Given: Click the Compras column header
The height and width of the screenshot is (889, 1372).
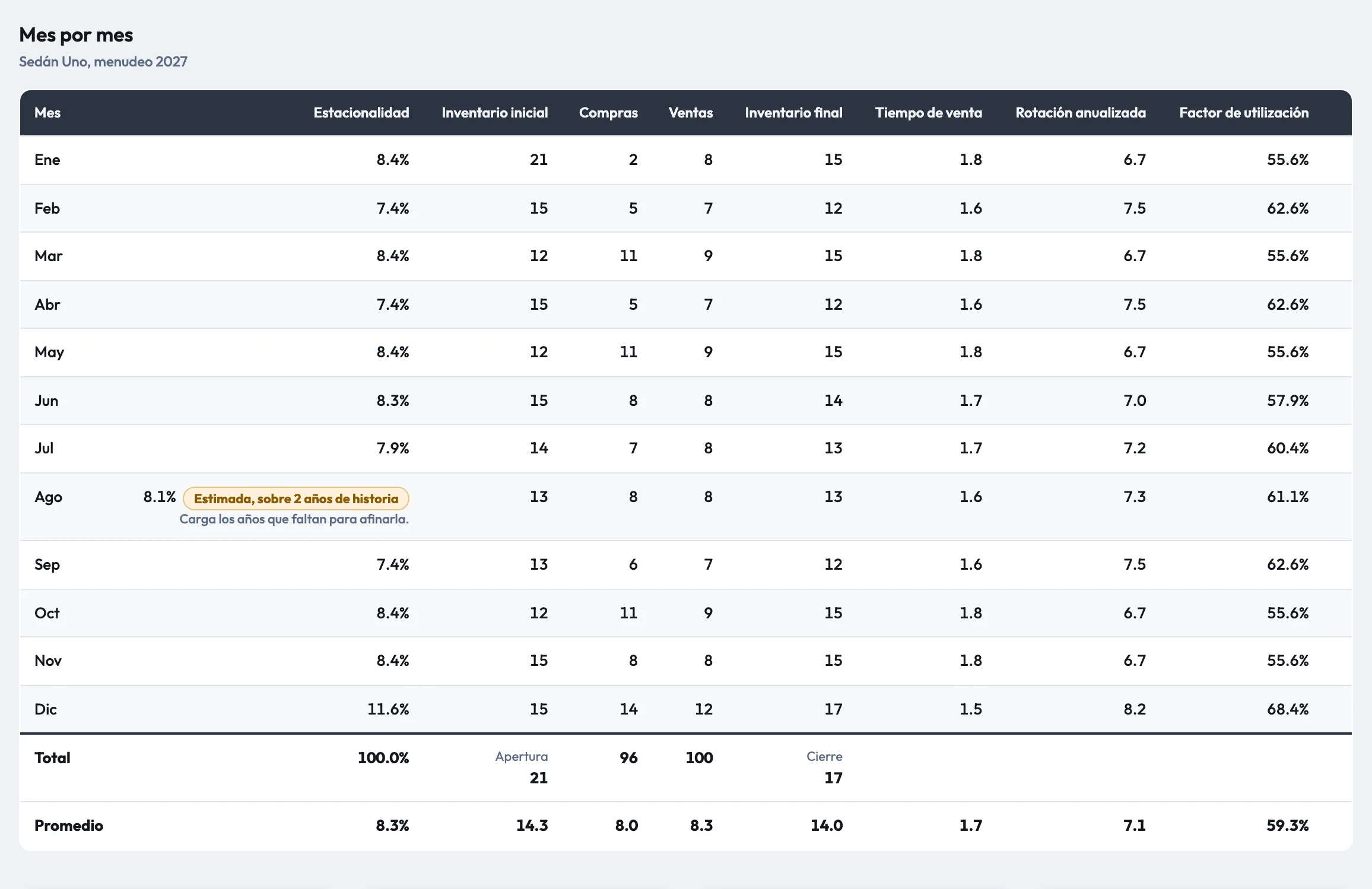Looking at the screenshot, I should coord(608,113).
